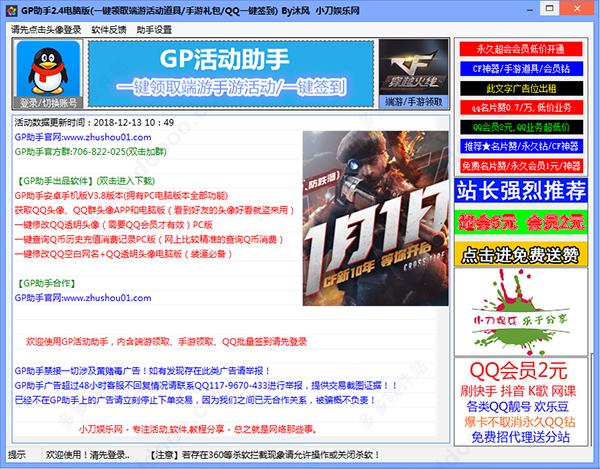
Task: Click the 已经不在GP助手上的广告 warning line
Action: (196, 400)
